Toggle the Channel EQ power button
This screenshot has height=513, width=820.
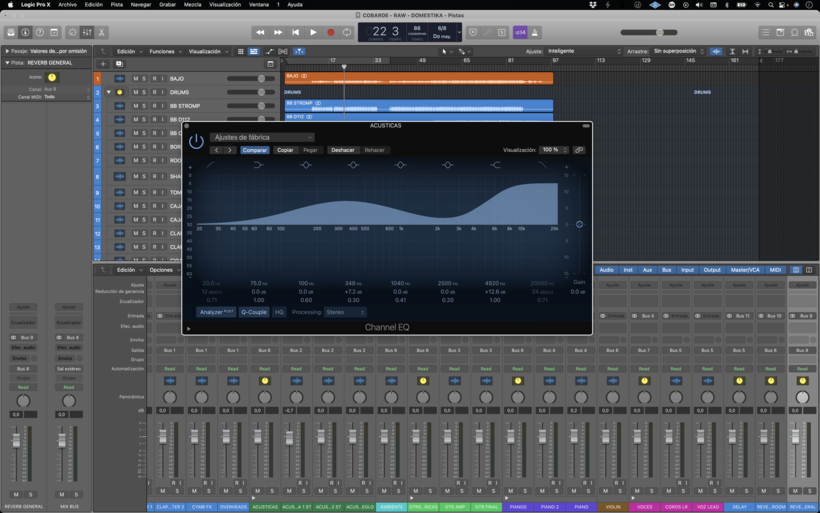point(196,141)
